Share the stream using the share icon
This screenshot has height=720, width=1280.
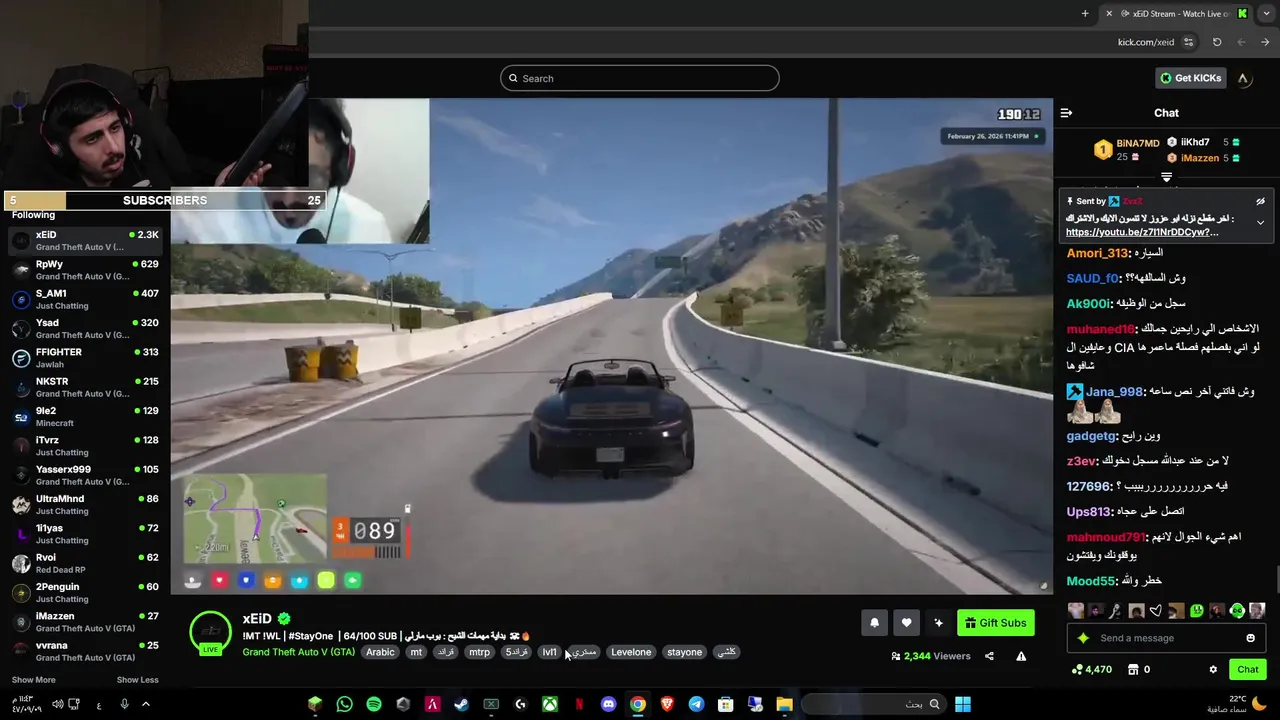(989, 656)
